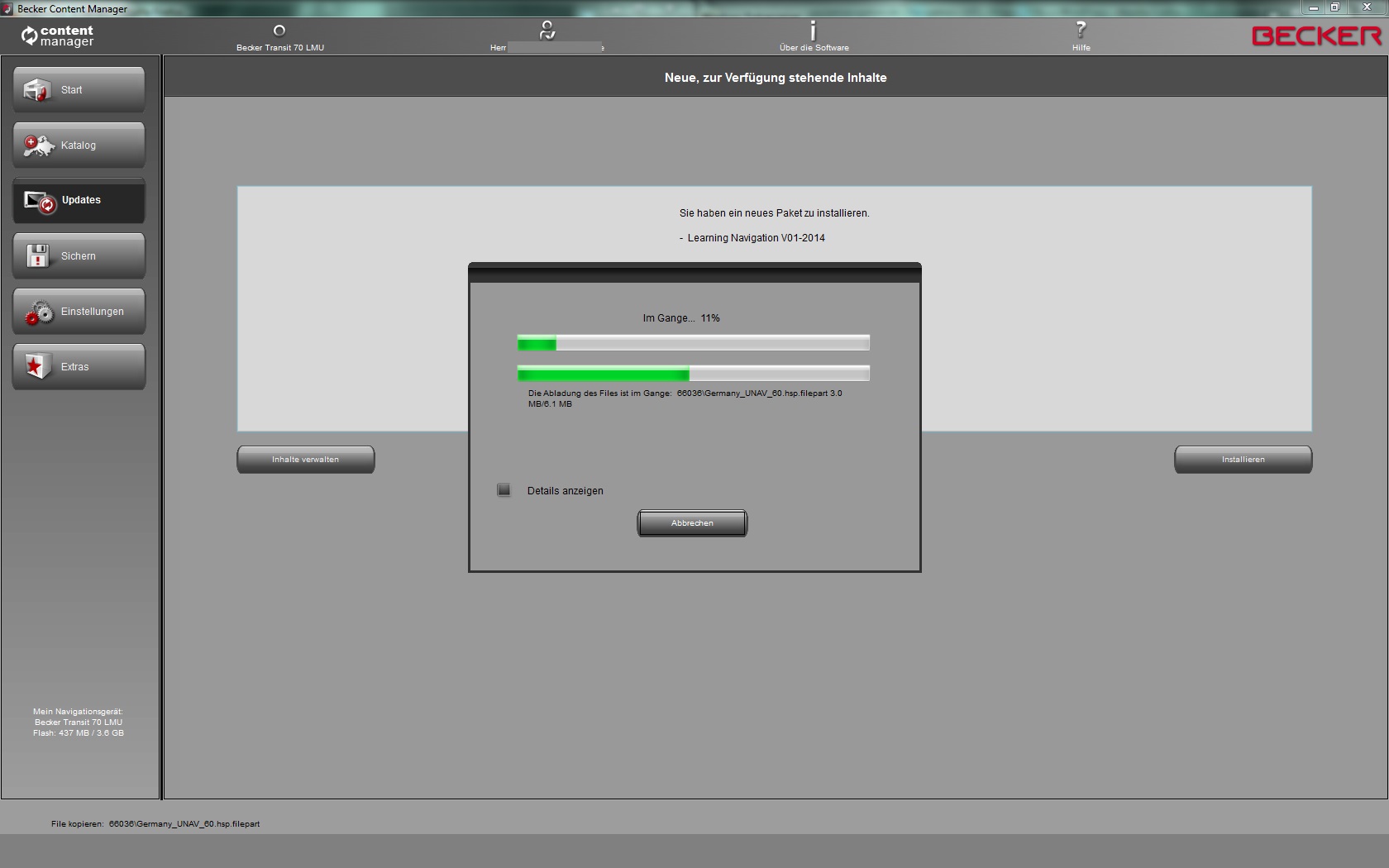Click the Becker Transit 70 LMU device icon
This screenshot has height=868, width=1389.
tap(279, 31)
